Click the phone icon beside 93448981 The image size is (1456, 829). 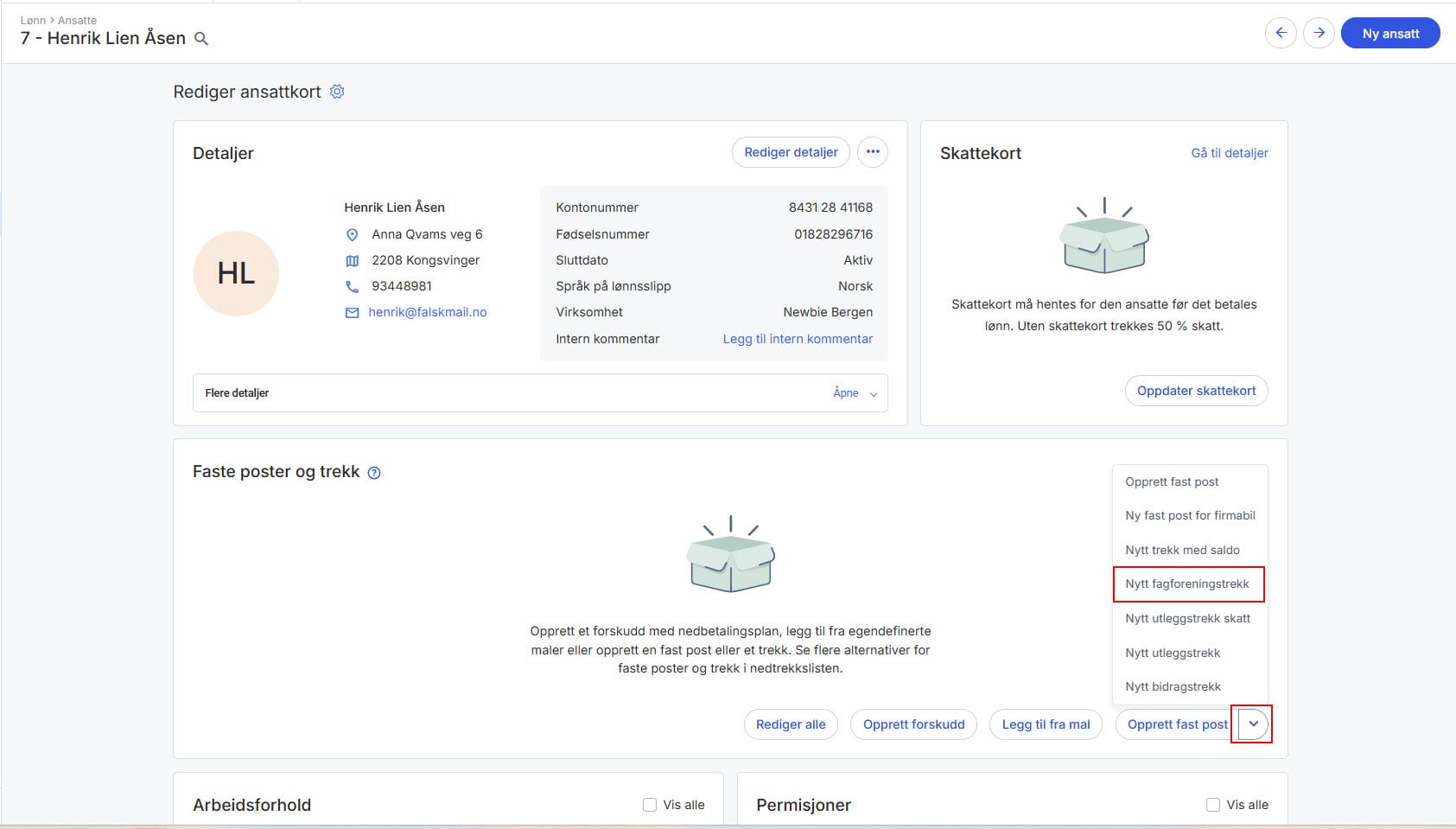click(x=352, y=286)
